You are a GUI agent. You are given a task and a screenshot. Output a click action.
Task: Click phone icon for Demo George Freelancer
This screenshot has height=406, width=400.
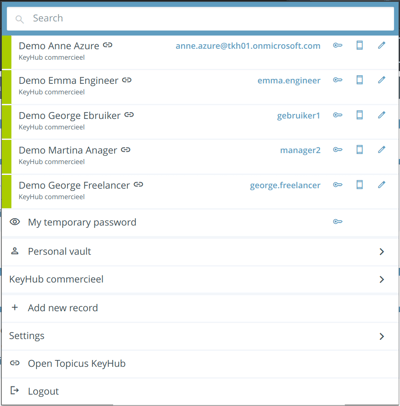point(360,185)
